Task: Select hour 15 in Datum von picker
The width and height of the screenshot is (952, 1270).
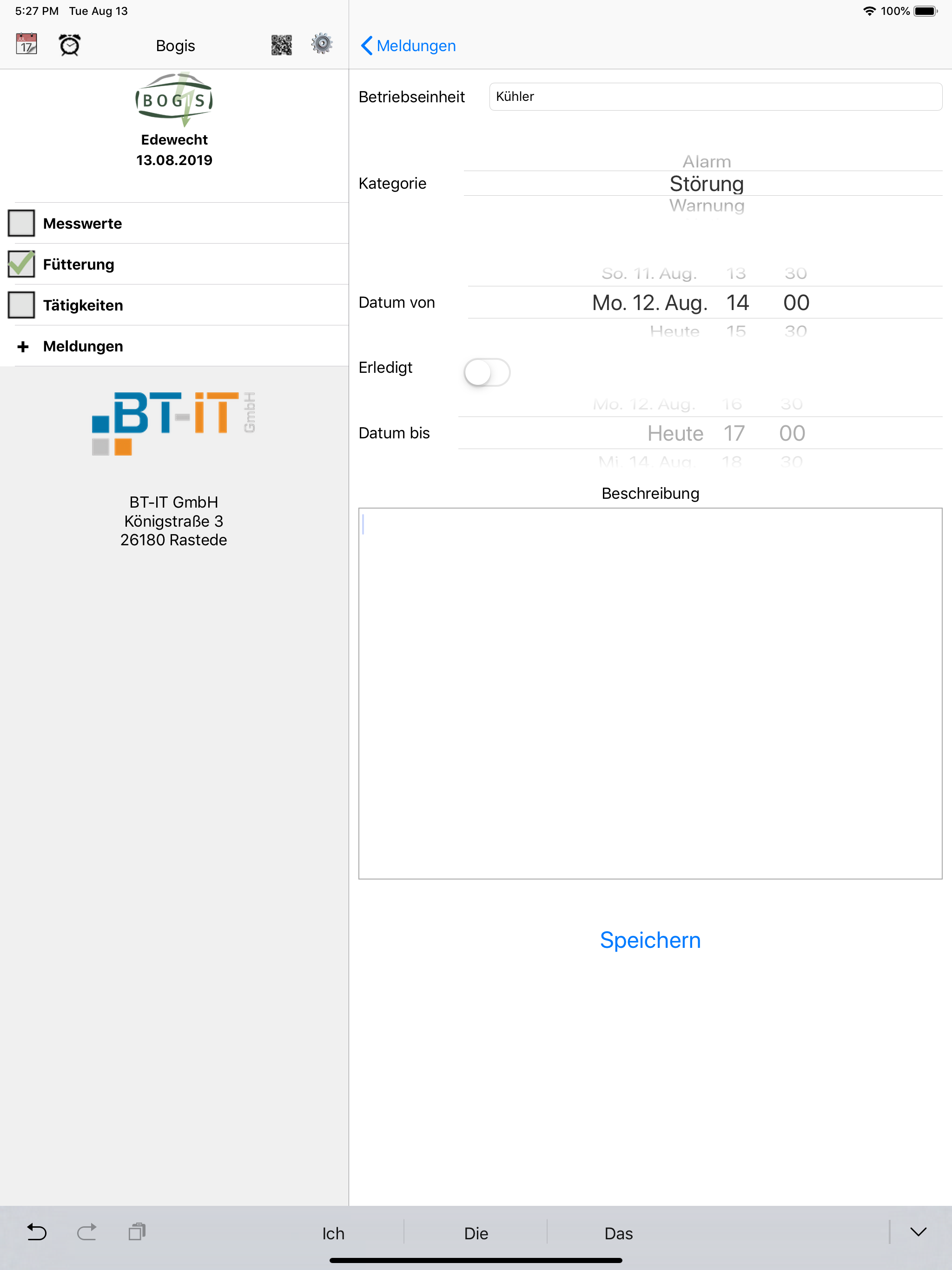Action: (x=735, y=331)
